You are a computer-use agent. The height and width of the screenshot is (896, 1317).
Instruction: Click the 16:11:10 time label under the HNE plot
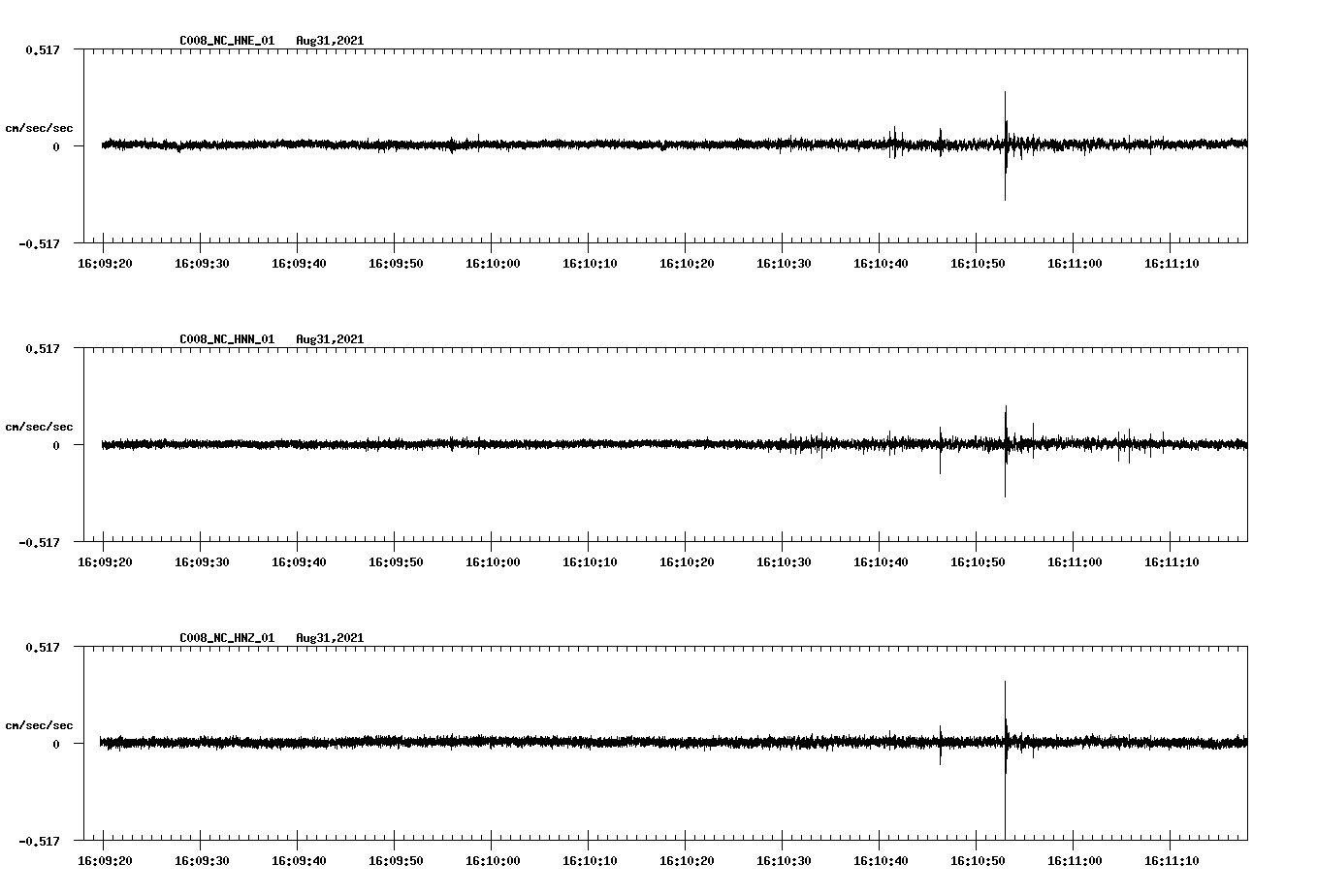(x=1172, y=264)
